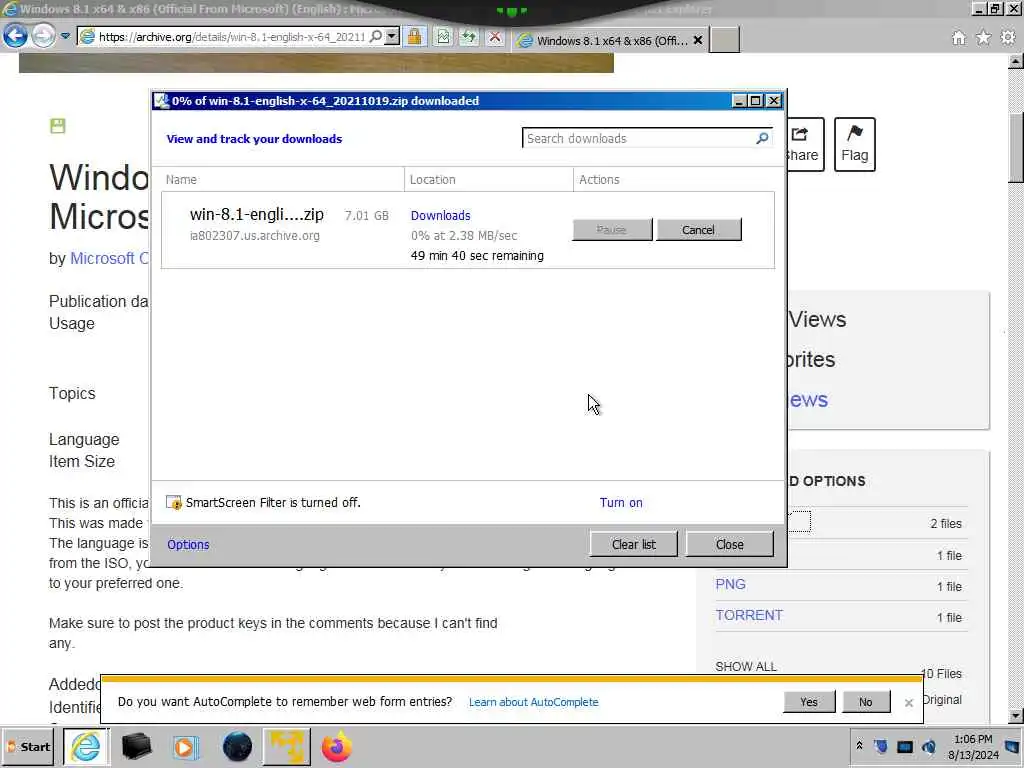1024x768 pixels.
Task: Click the SmartScreen shield warning icon
Action: point(174,502)
